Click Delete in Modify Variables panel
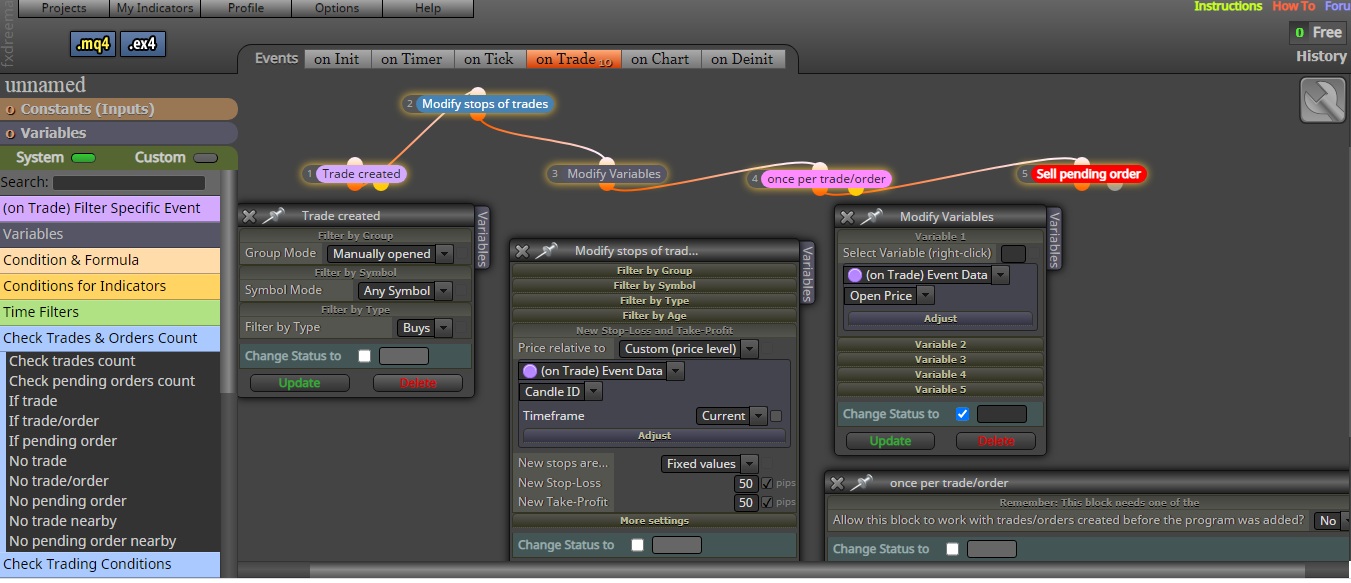Screen dimensions: 1351x583 (x=996, y=441)
